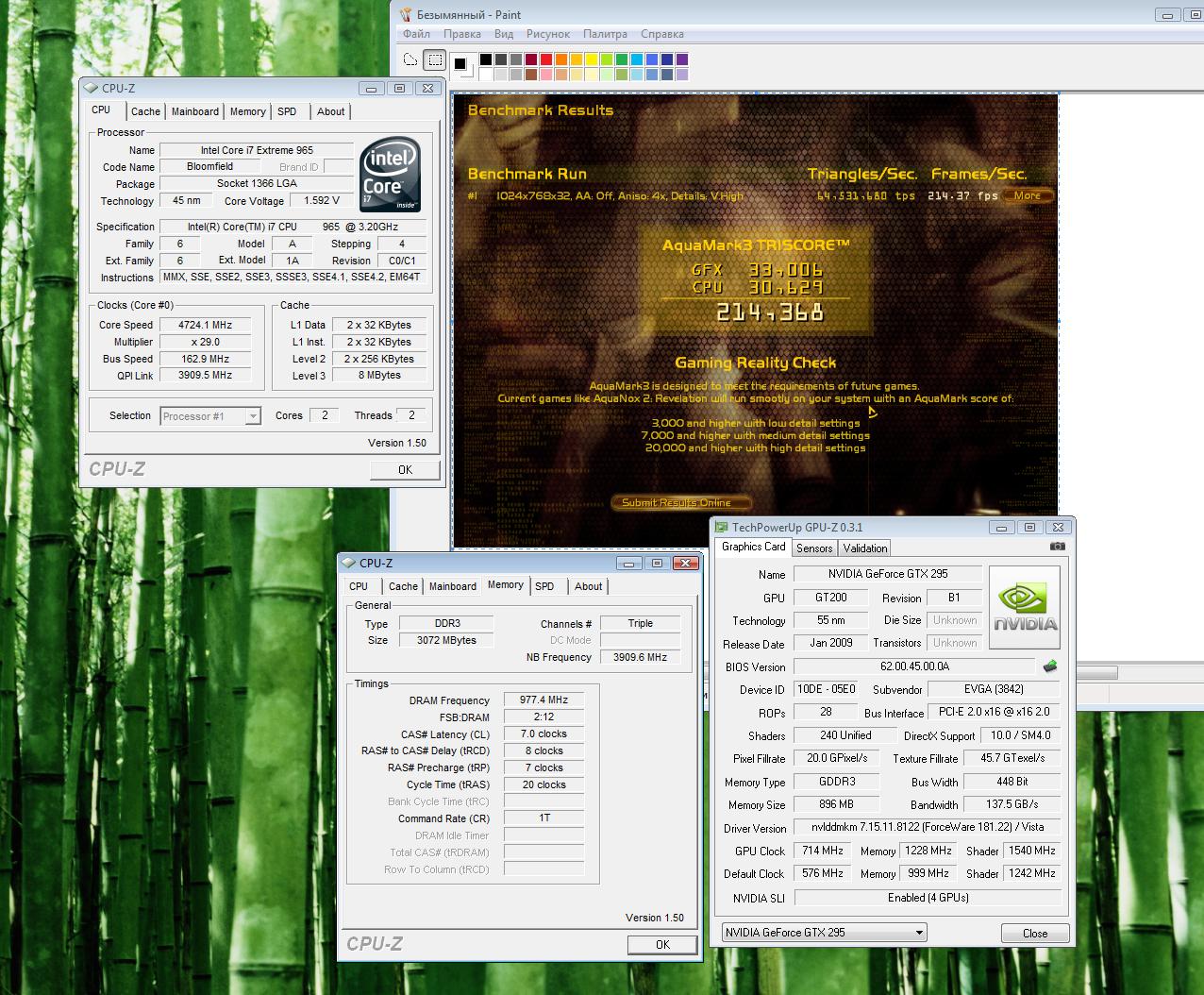This screenshot has width=1204, height=995.
Task: Click the GPU-Z Name field NVIDIA GeForce GTX 295
Action: click(888, 574)
